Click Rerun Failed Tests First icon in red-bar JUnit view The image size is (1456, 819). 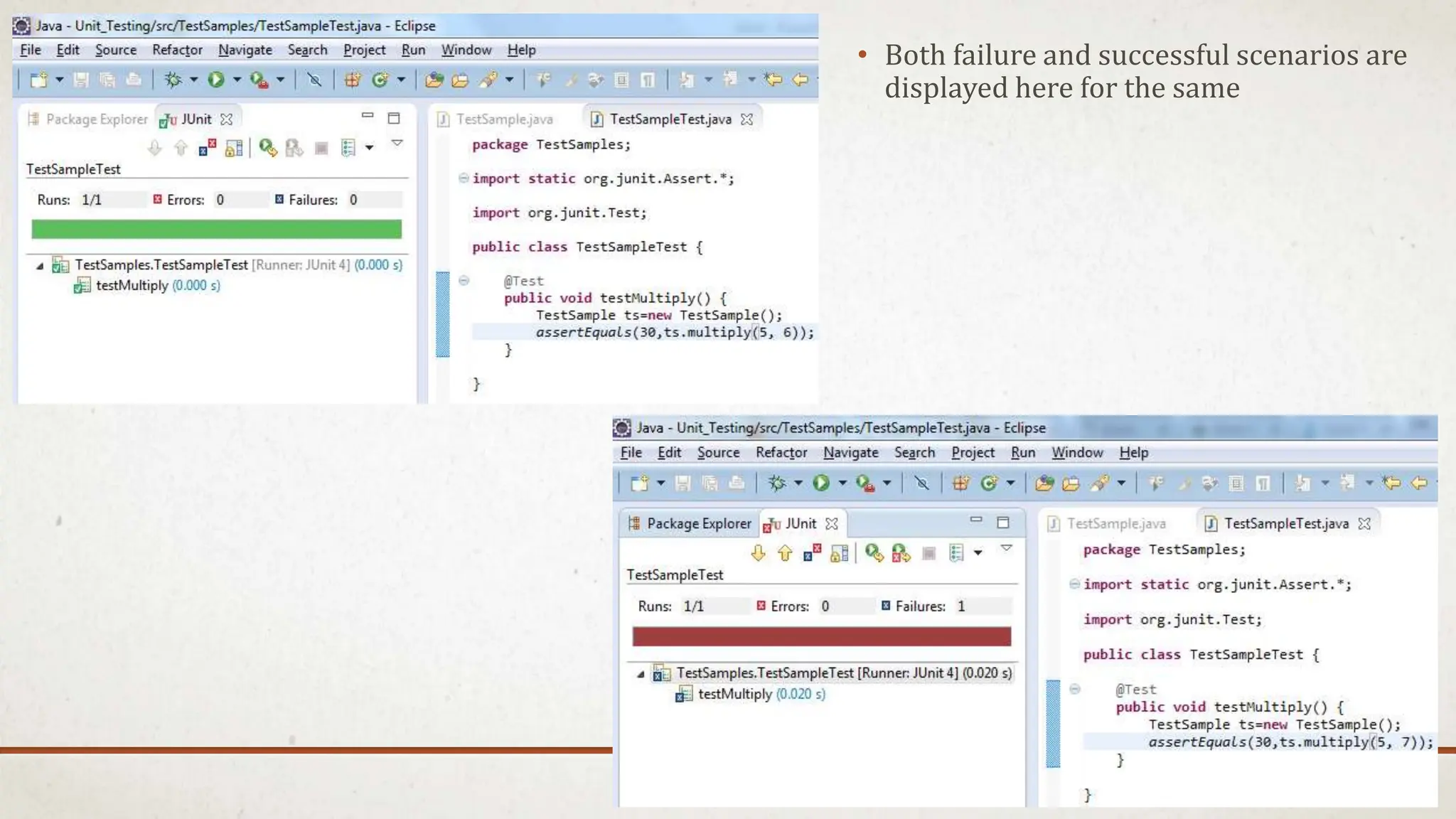(x=901, y=553)
